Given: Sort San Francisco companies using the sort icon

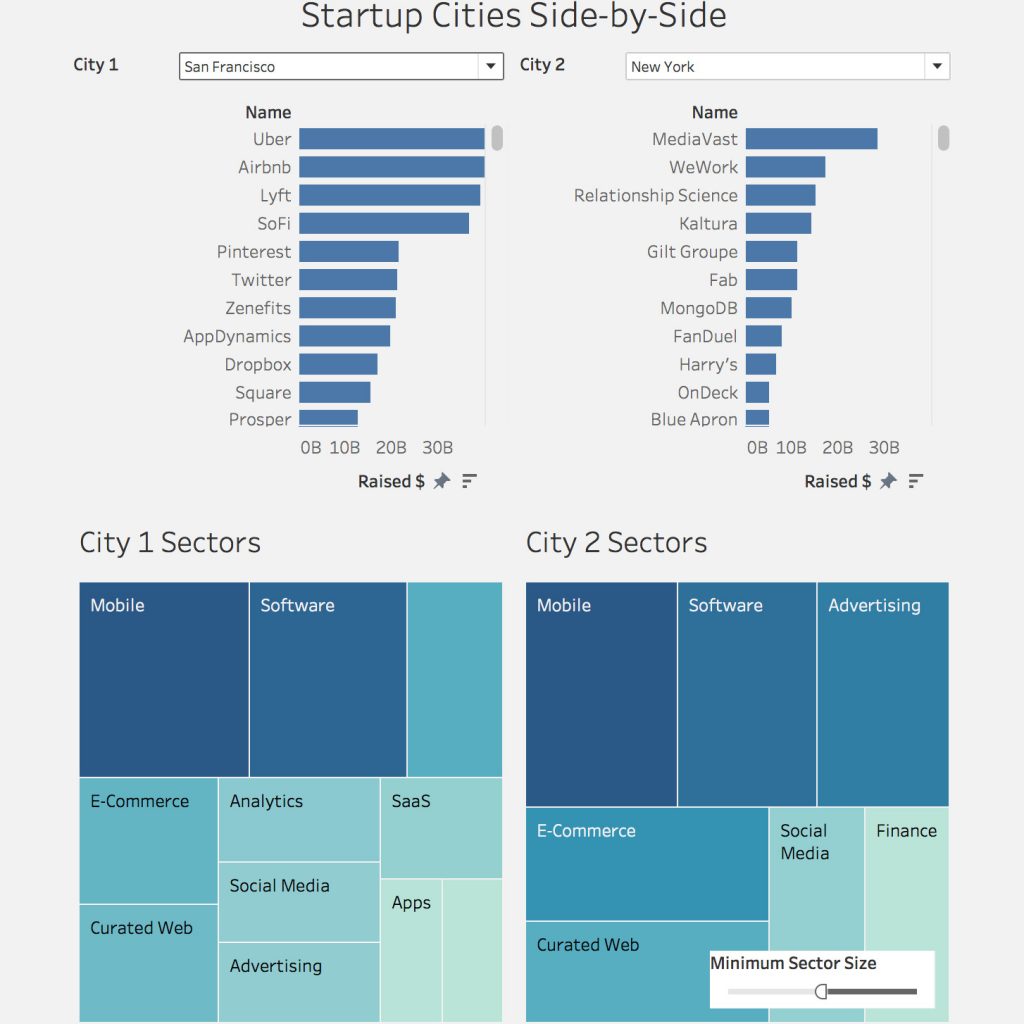Looking at the screenshot, I should click(x=467, y=481).
